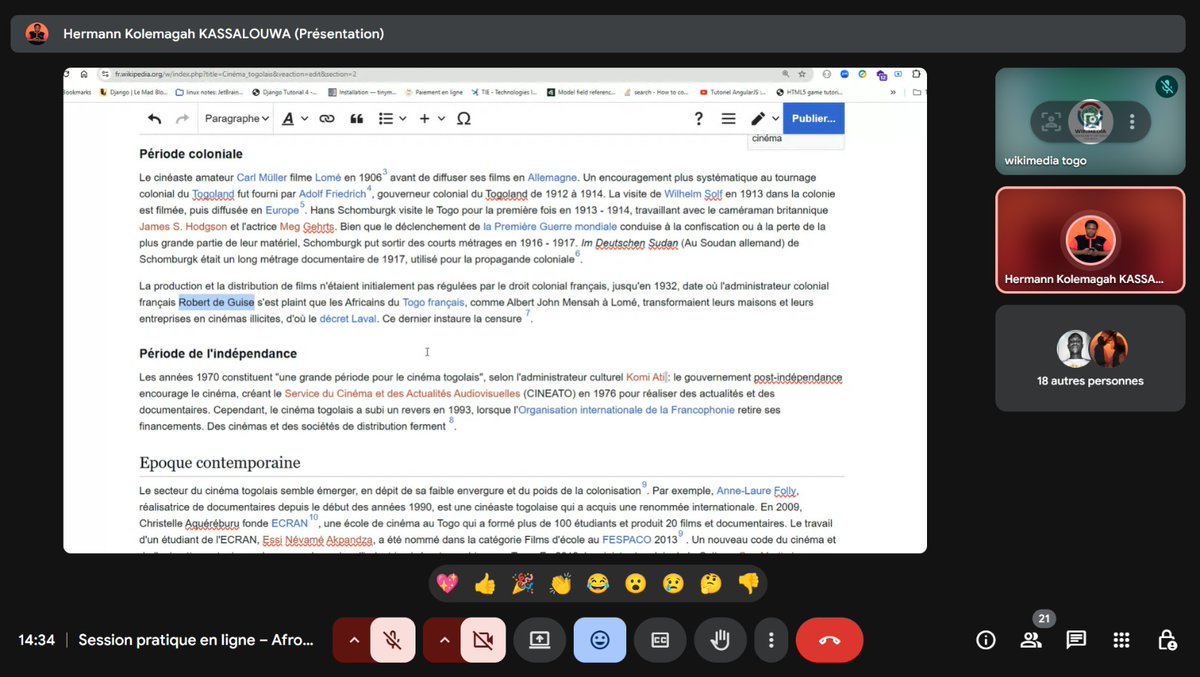Click undo arrow in the Wikipedia editor
Image resolution: width=1200 pixels, height=677 pixels.
pos(154,118)
